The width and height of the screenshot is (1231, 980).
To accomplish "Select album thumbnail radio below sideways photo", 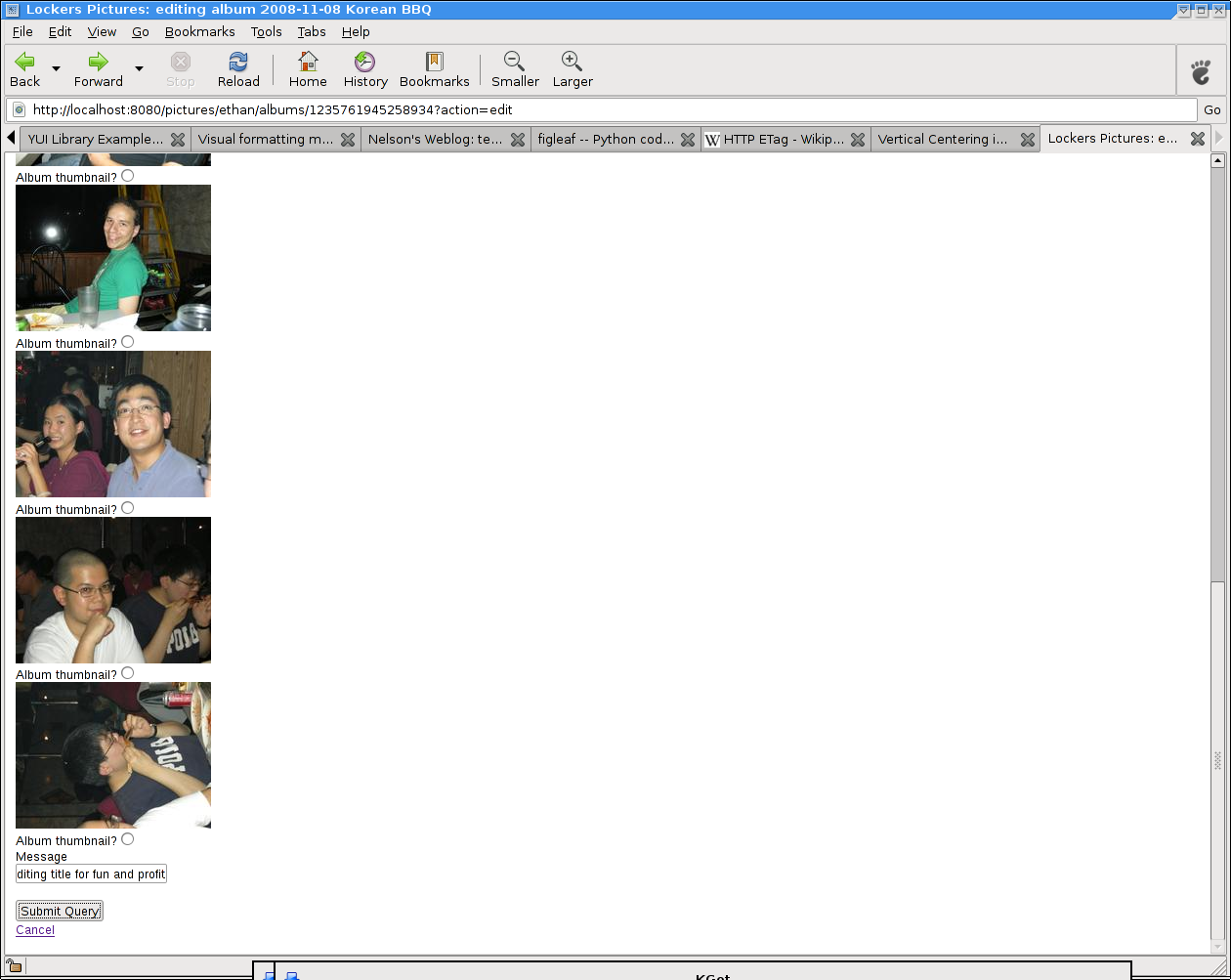I will pyautogui.click(x=128, y=839).
